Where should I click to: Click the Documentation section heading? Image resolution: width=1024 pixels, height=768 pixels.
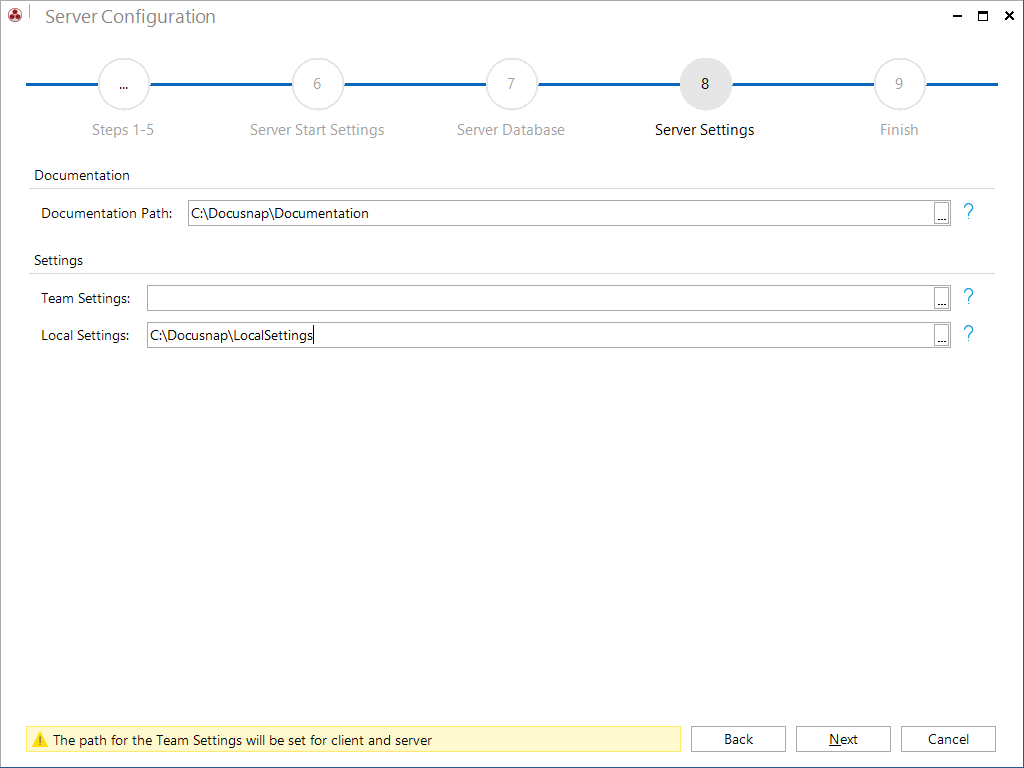tap(82, 175)
